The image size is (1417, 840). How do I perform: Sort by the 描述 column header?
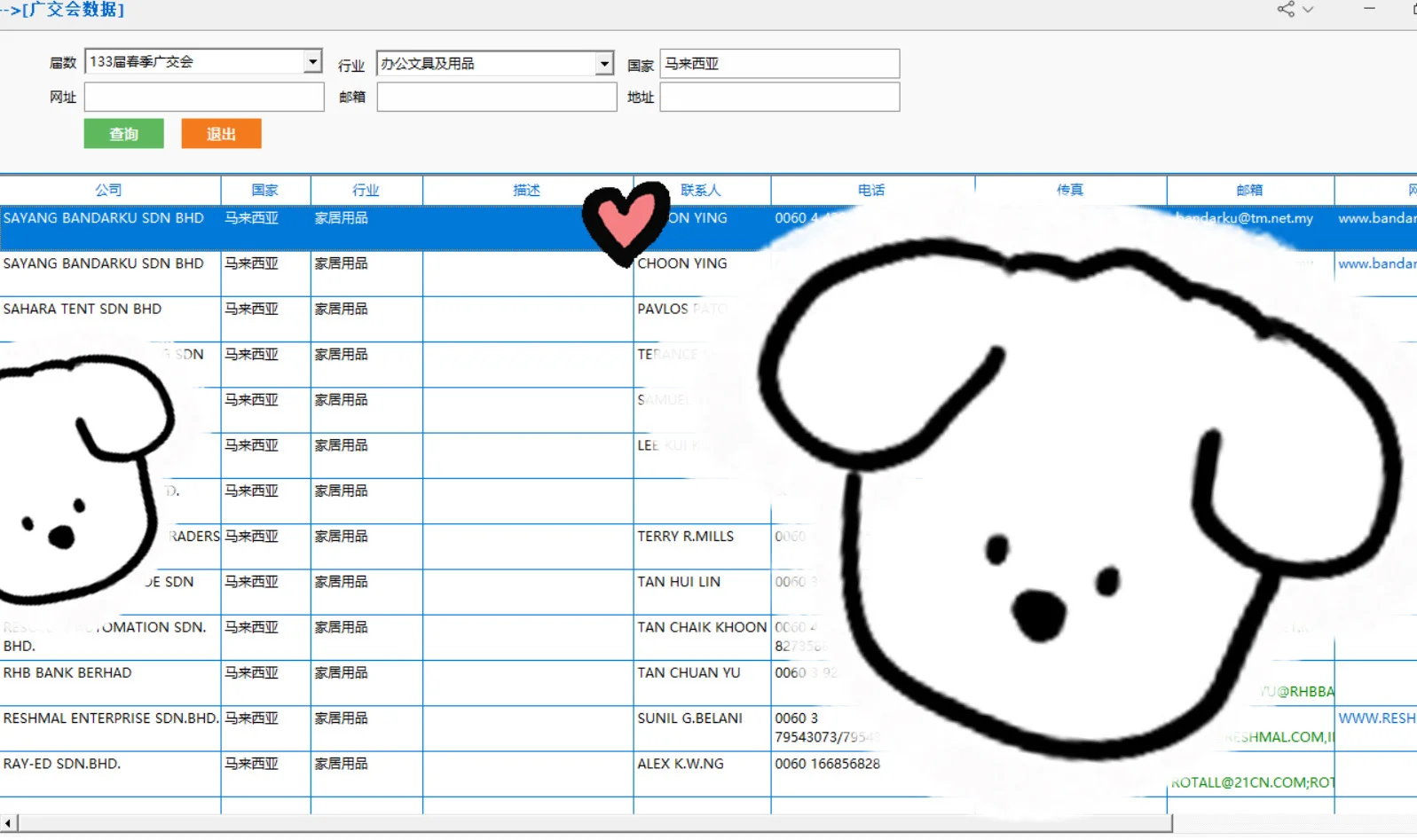point(527,190)
